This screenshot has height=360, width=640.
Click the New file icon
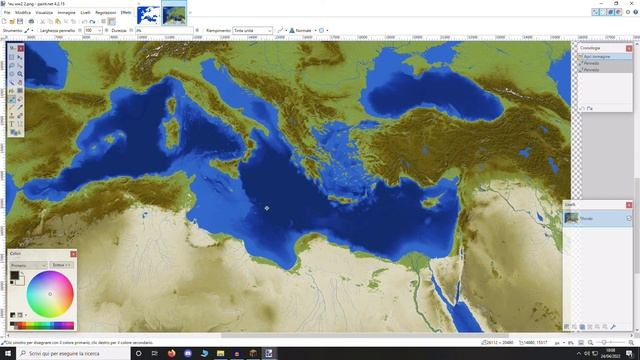(x=4, y=22)
